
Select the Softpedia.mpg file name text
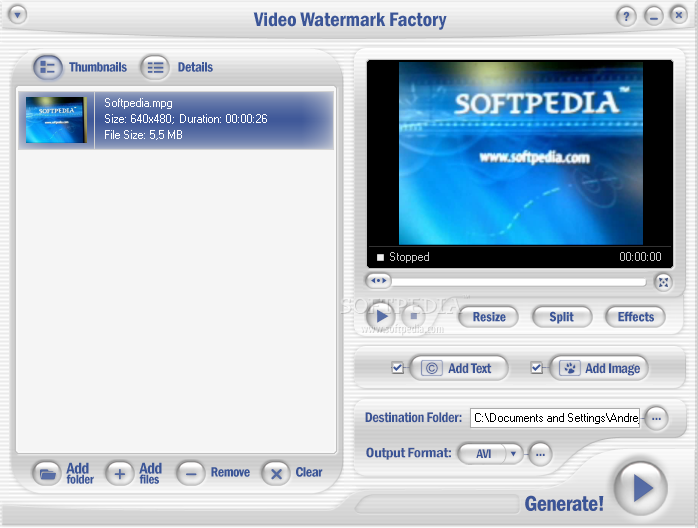coord(138,103)
